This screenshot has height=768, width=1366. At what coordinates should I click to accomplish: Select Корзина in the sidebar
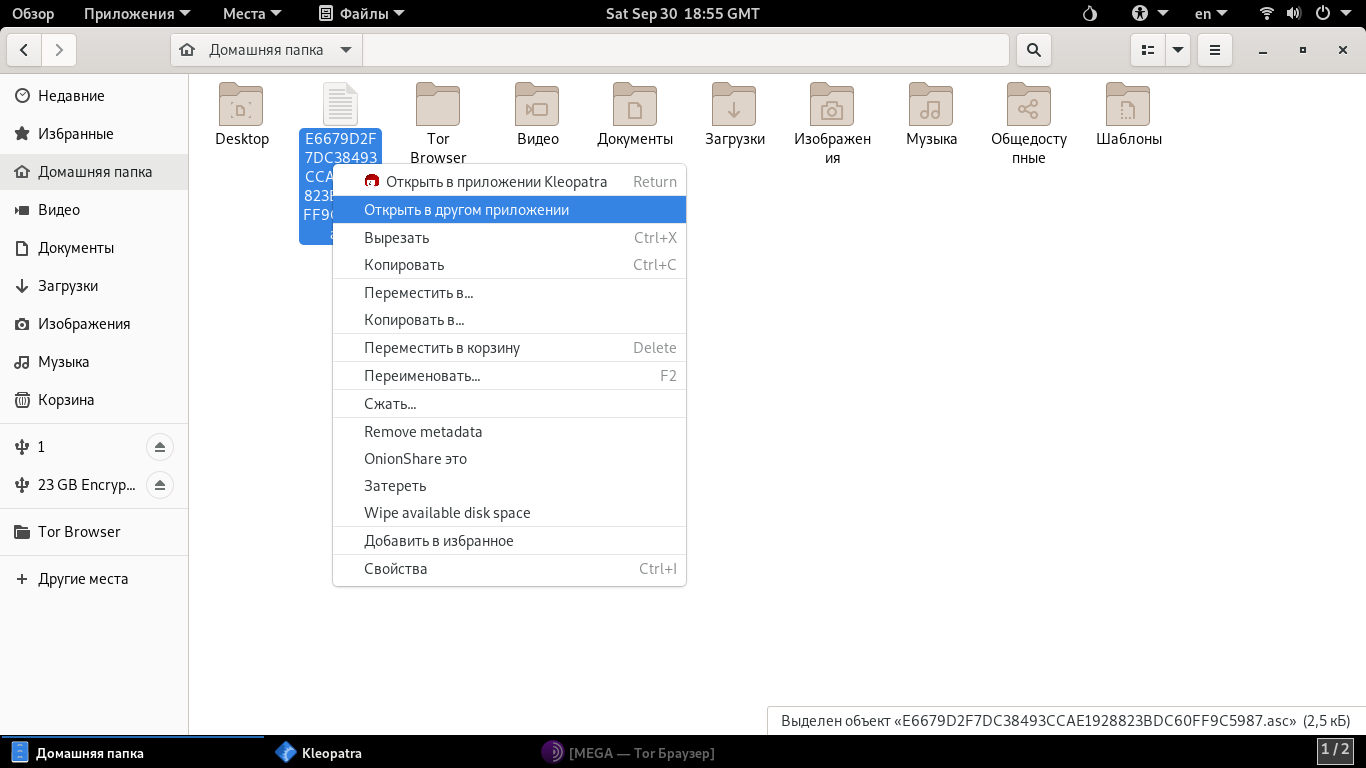click(66, 400)
